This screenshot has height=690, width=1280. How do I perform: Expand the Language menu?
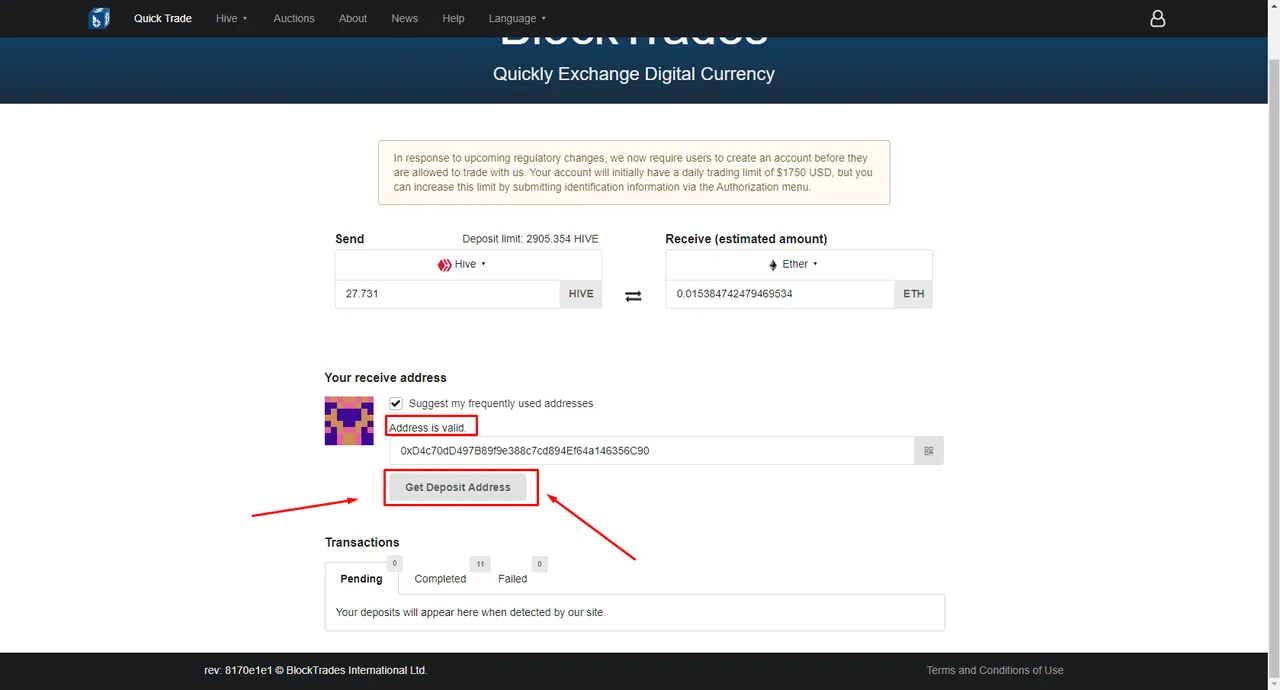pos(517,18)
